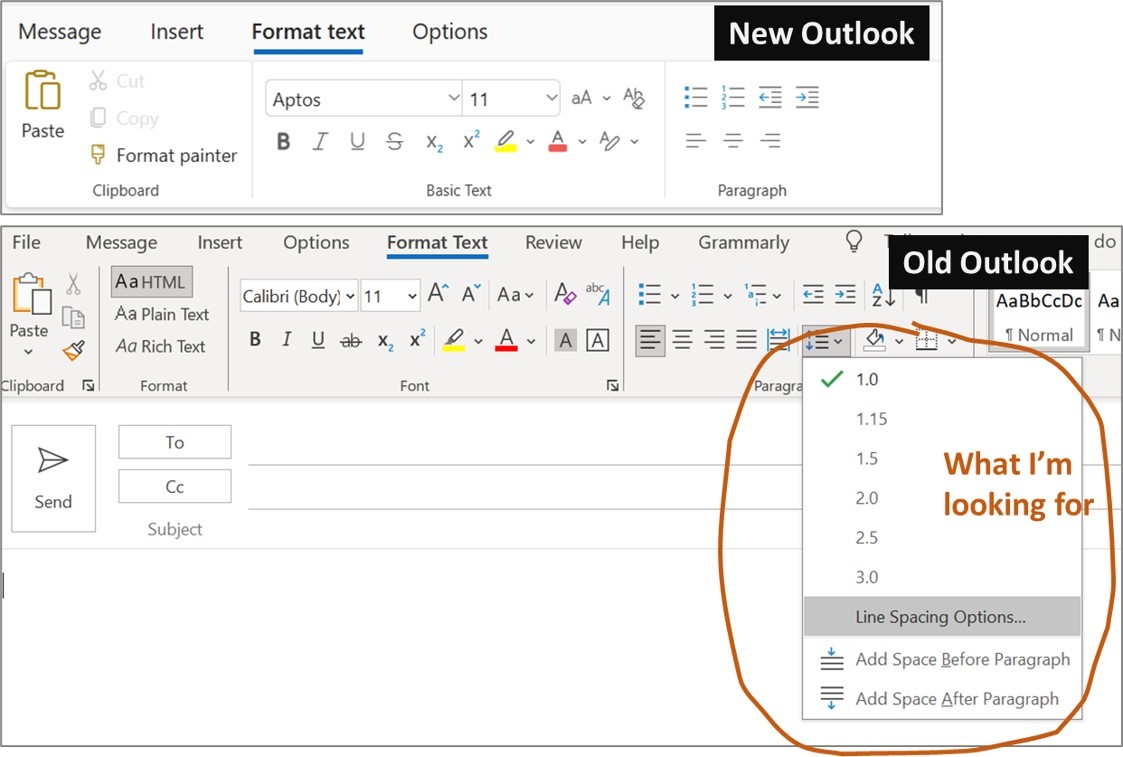
Task: Open Help tab in Old Outlook
Action: [640, 242]
